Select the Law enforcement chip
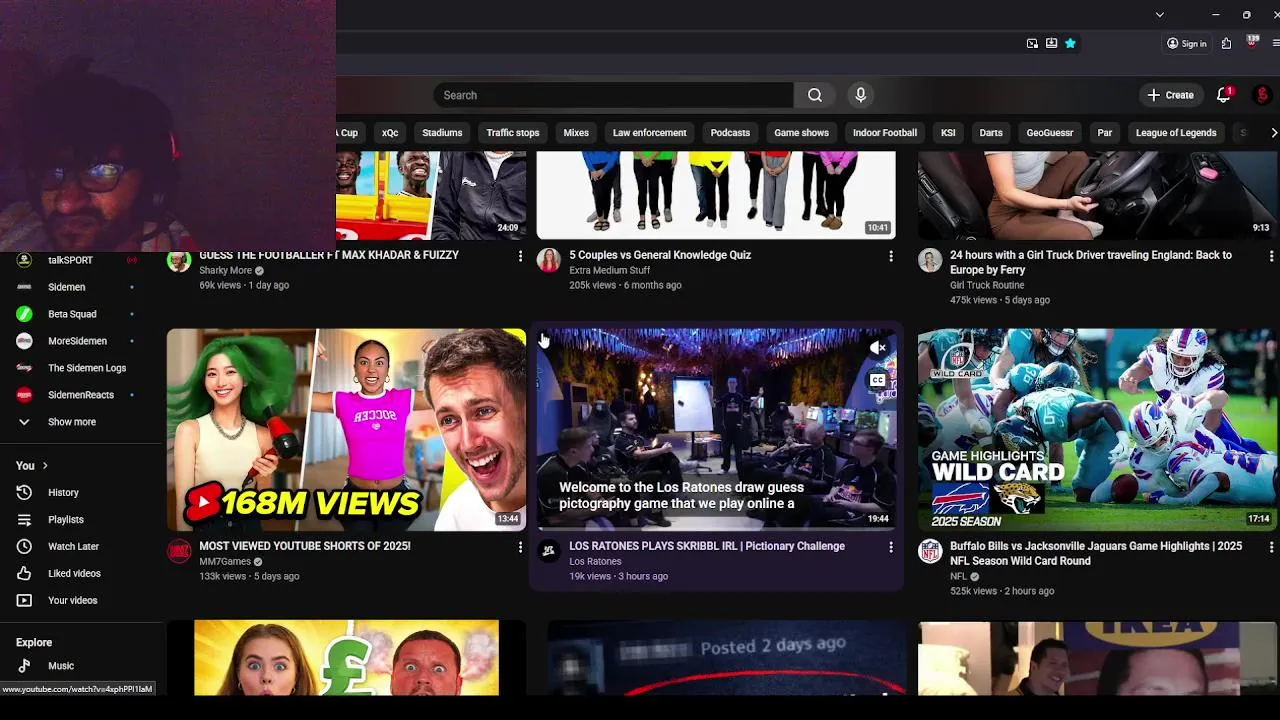Viewport: 1280px width, 720px height. click(650, 132)
